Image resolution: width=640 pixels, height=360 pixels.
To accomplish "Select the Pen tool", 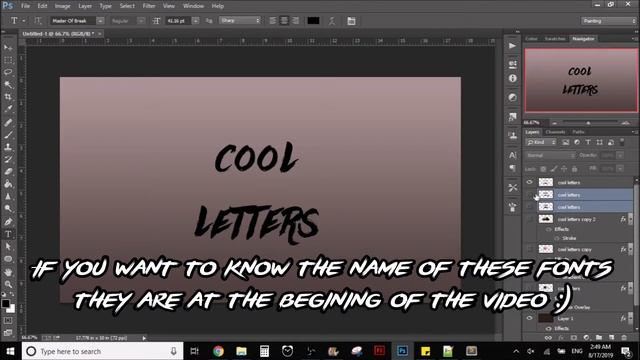I will tap(8, 222).
